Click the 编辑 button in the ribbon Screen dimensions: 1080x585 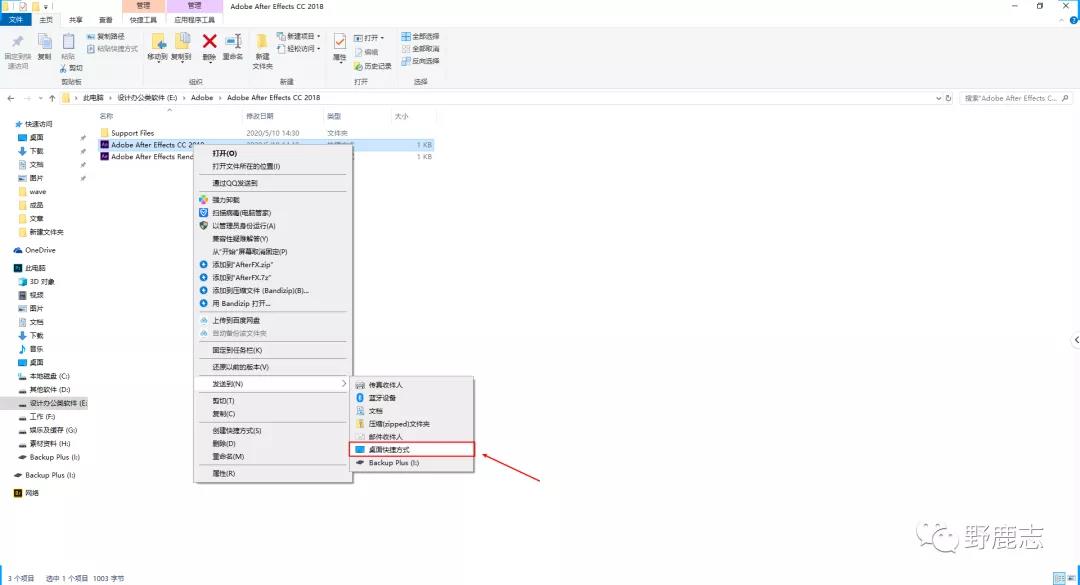tap(366, 52)
